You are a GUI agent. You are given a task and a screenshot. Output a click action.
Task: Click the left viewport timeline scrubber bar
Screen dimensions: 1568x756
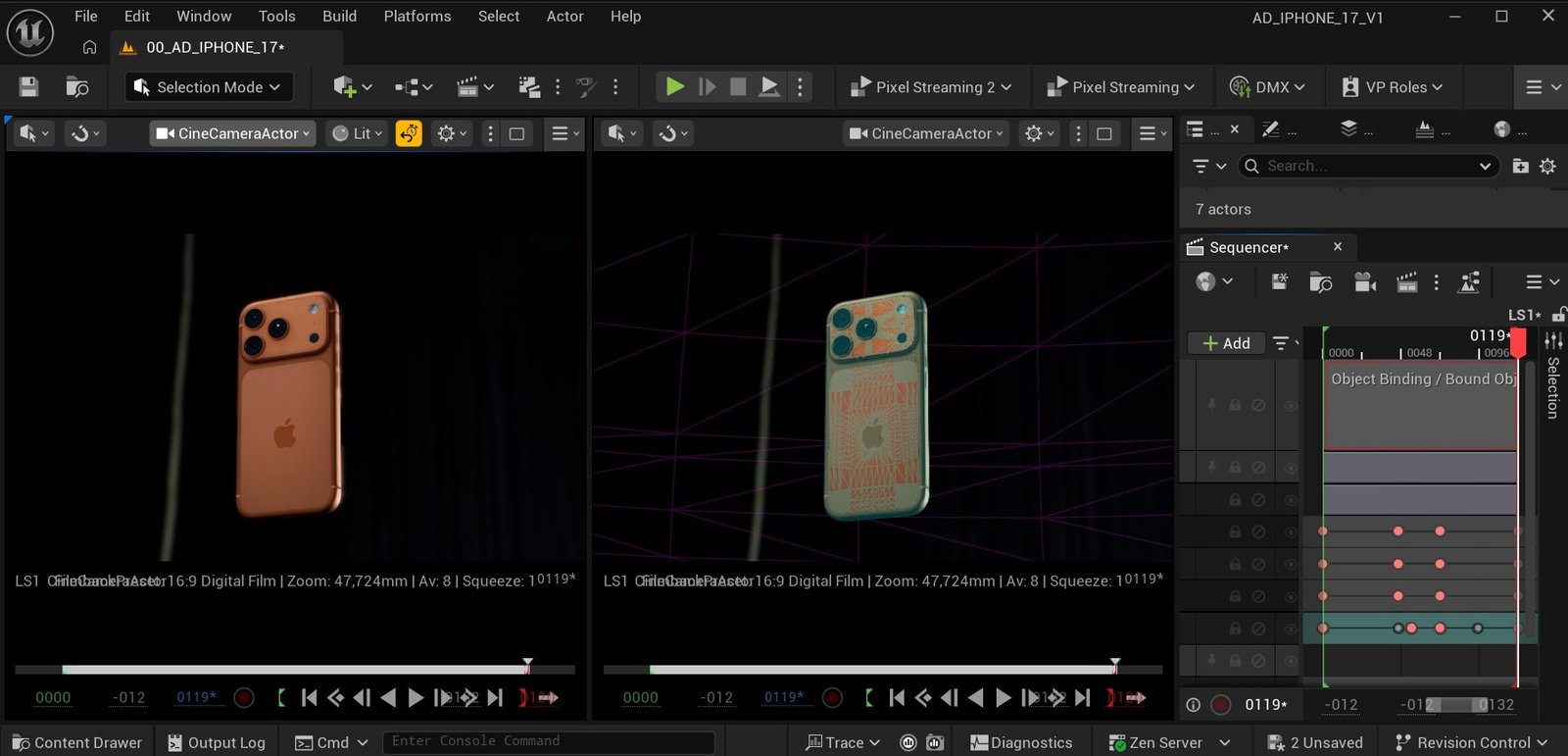294,670
